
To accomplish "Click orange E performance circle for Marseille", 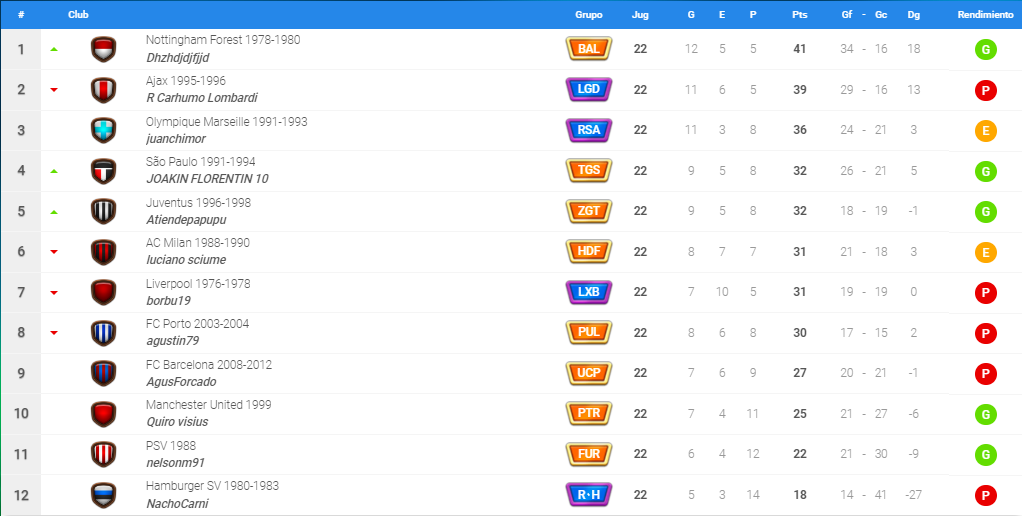I will (x=986, y=131).
